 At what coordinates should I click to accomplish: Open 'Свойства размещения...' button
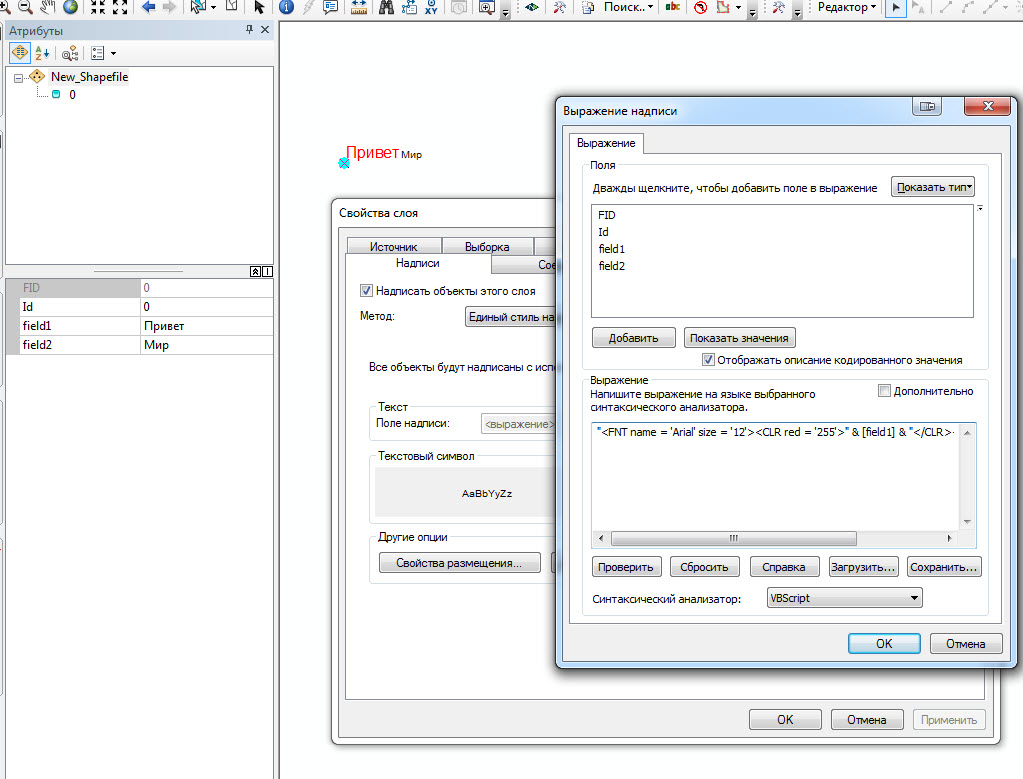(x=459, y=563)
